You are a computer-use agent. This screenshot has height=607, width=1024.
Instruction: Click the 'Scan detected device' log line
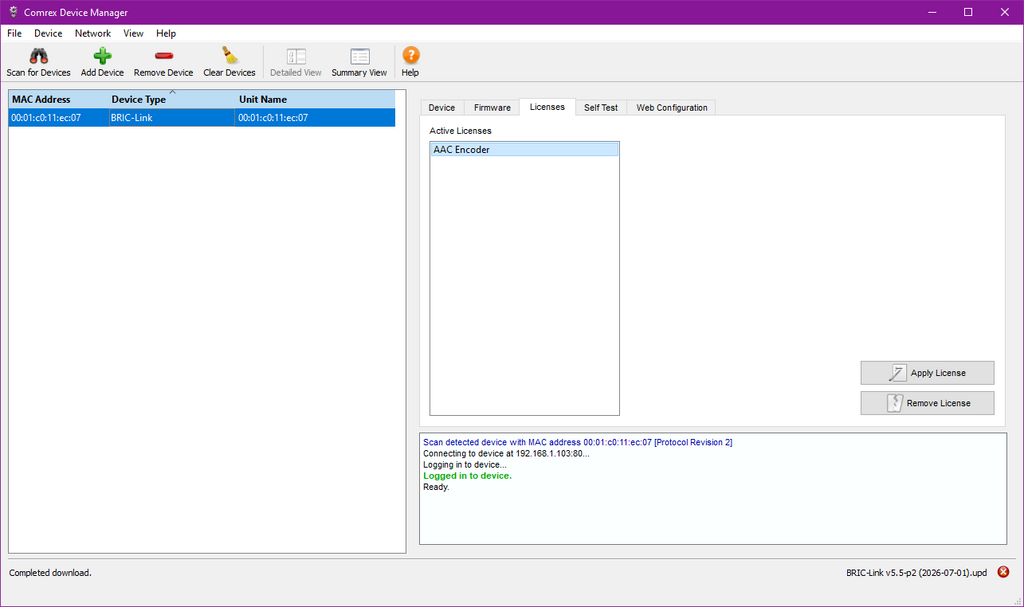[x=577, y=442]
